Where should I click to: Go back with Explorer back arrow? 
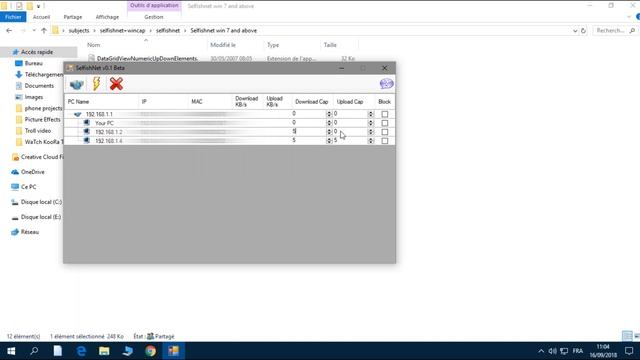pyautogui.click(x=9, y=31)
